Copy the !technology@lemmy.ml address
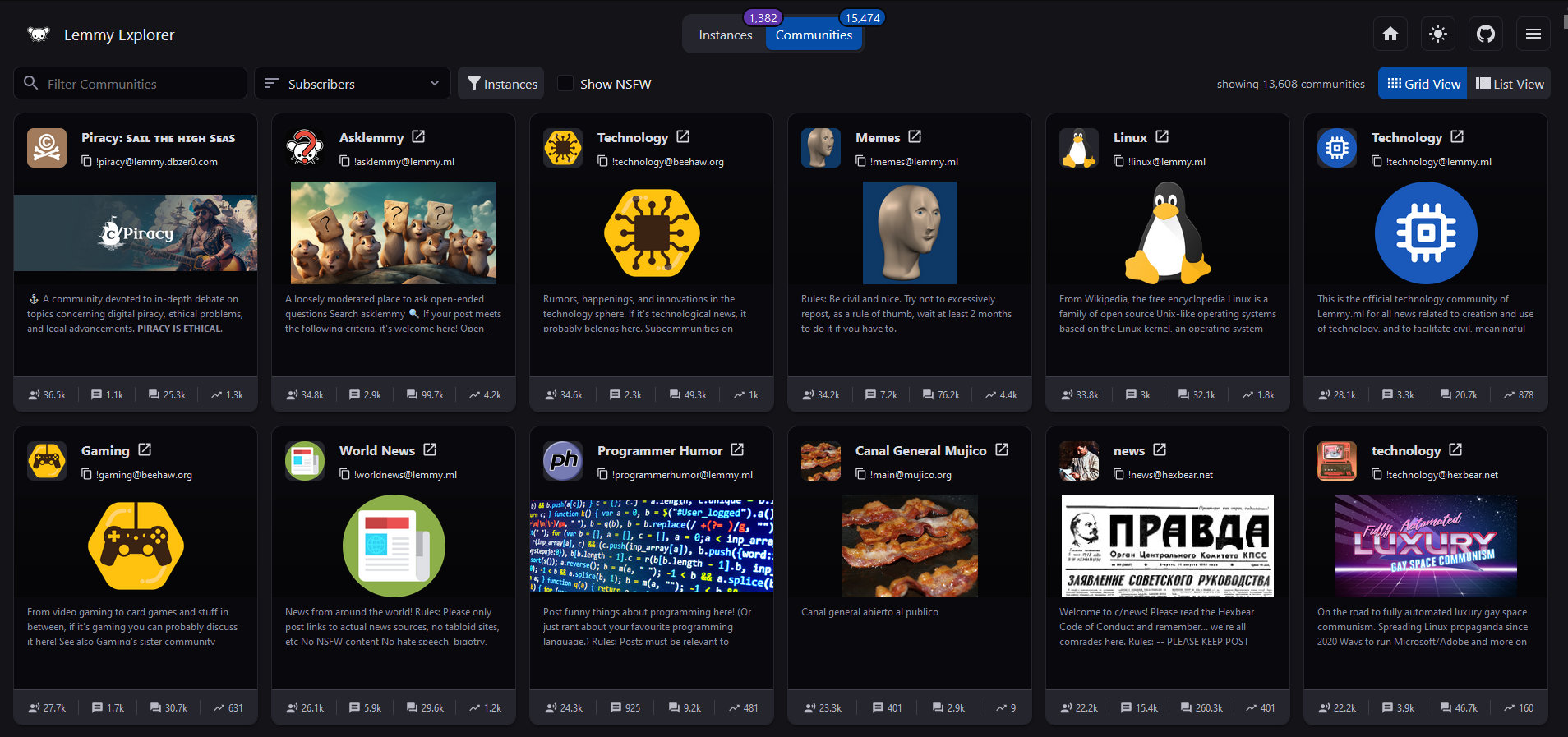The image size is (1568, 737). (1377, 161)
